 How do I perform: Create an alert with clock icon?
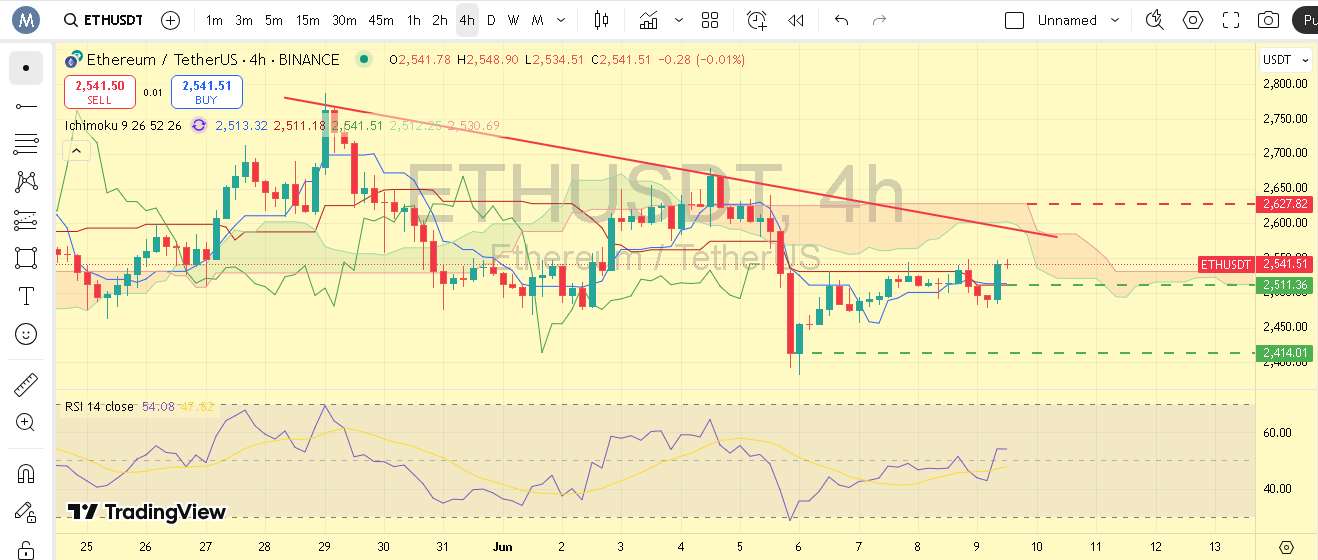(x=757, y=20)
